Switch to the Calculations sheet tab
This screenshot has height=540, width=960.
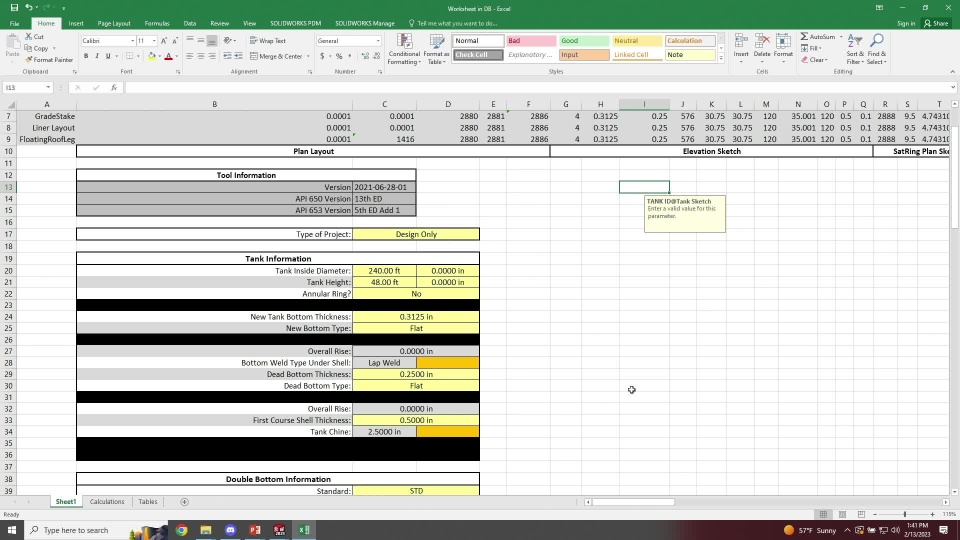(107, 501)
